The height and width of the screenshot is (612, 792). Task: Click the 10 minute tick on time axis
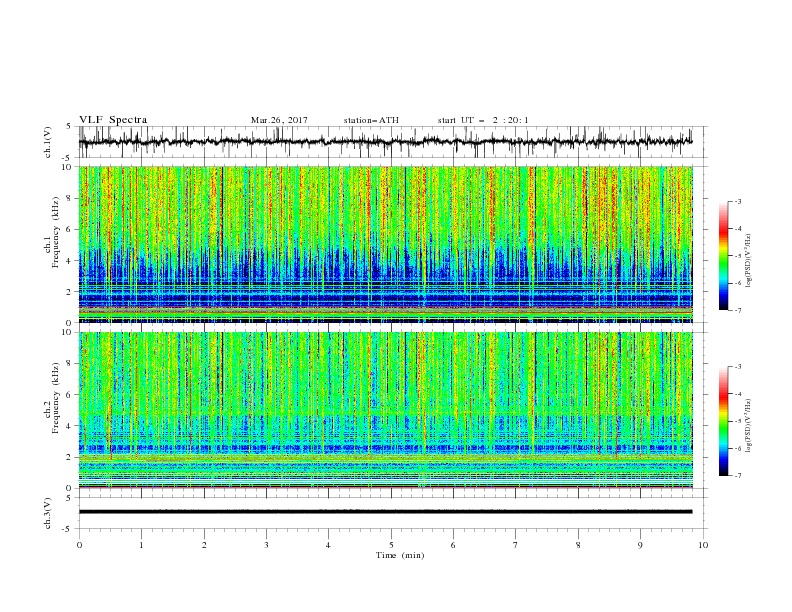tap(703, 545)
